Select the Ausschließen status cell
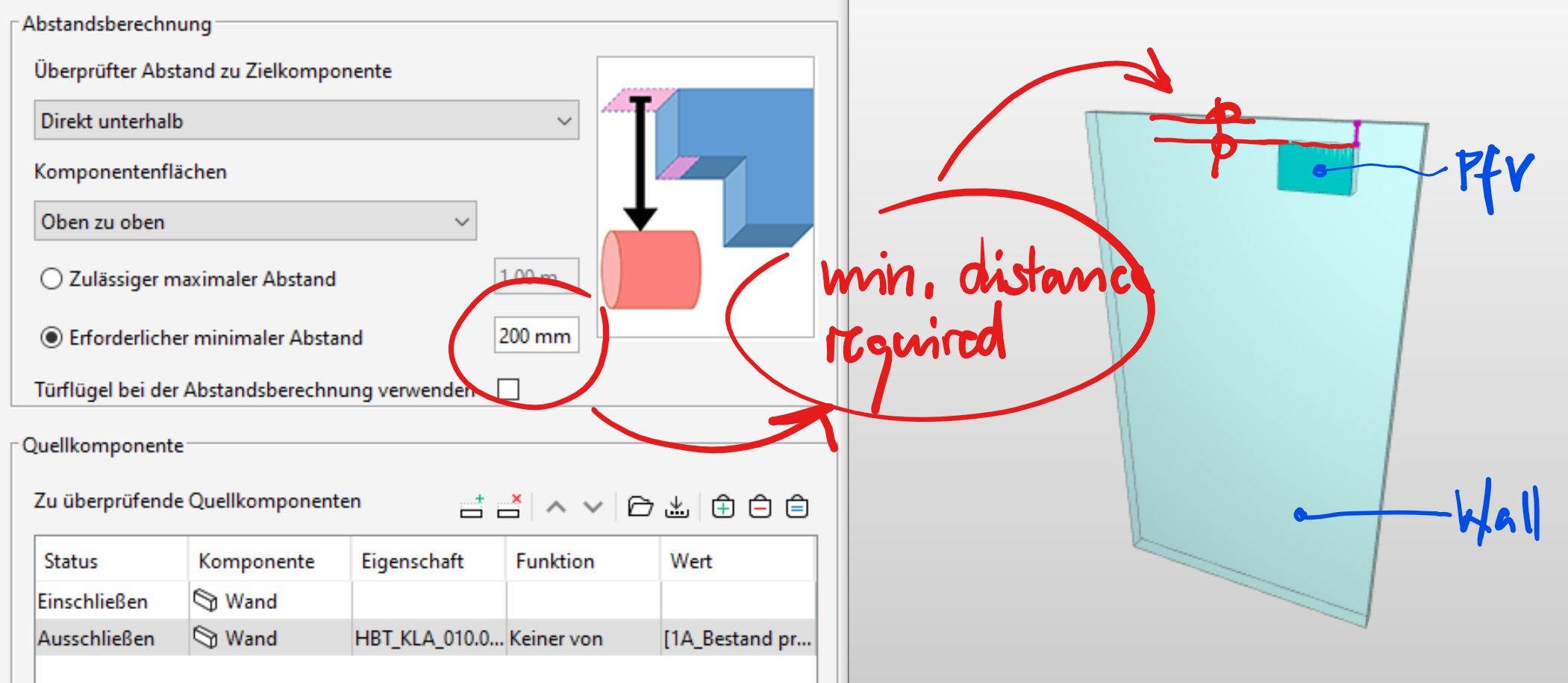1568x683 pixels. 111,638
